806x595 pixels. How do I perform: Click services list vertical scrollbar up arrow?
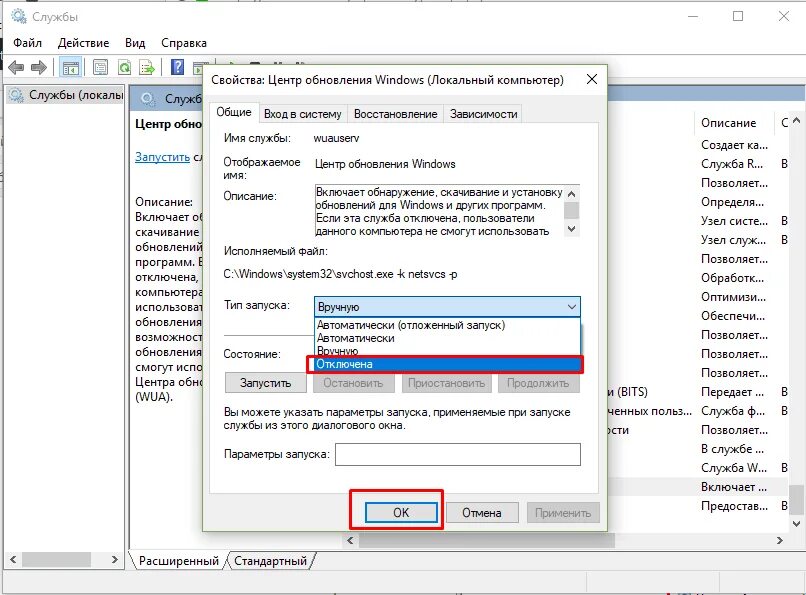(x=796, y=120)
